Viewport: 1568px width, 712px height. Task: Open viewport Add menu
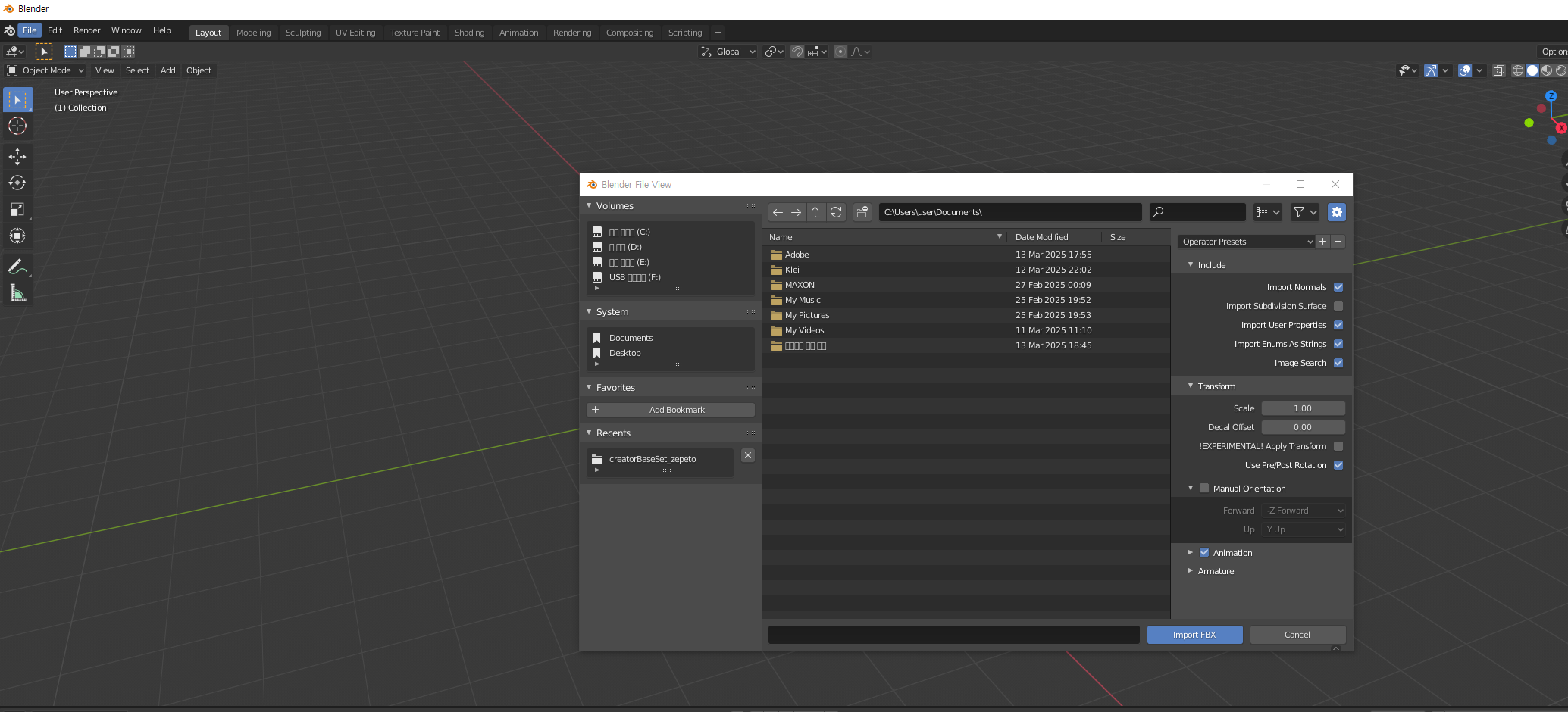pyautogui.click(x=168, y=70)
